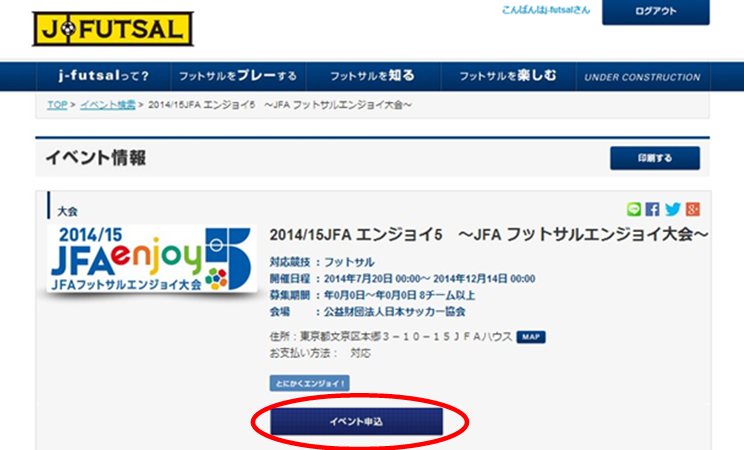Click the こんばんはj-futsalさん user link
Image resolution: width=744 pixels, height=450 pixels.
click(x=545, y=11)
